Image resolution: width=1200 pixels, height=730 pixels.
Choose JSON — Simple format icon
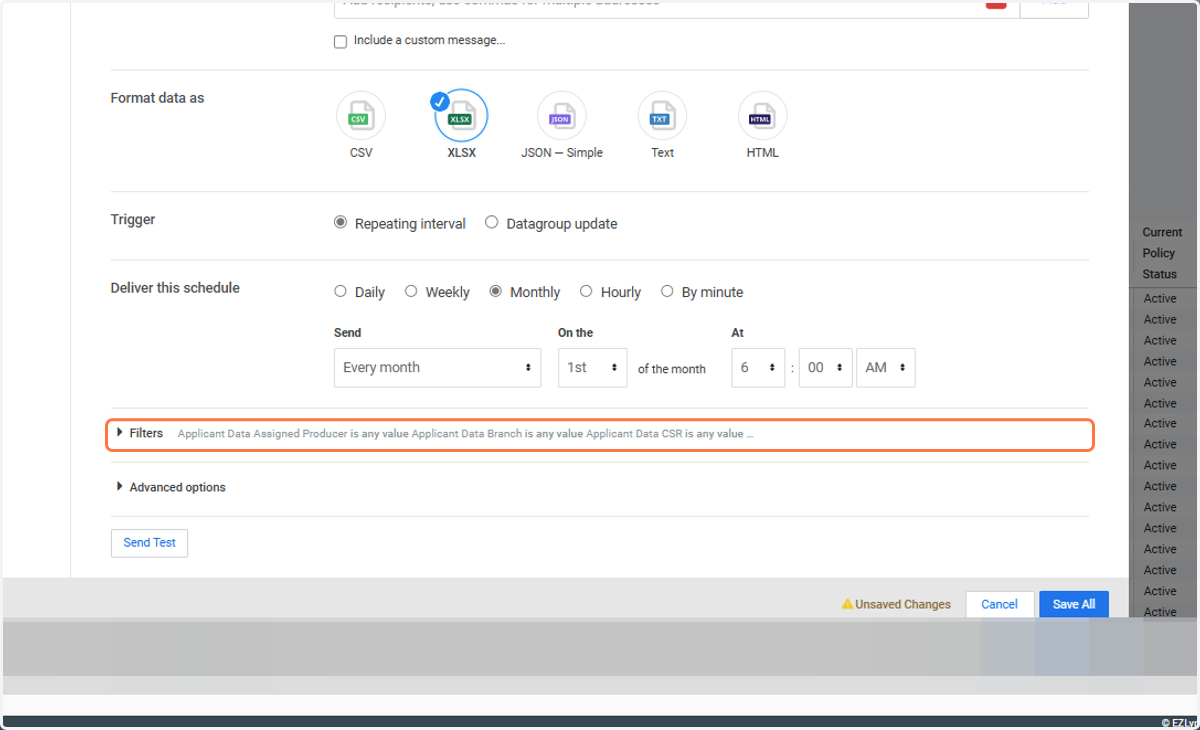coord(561,116)
